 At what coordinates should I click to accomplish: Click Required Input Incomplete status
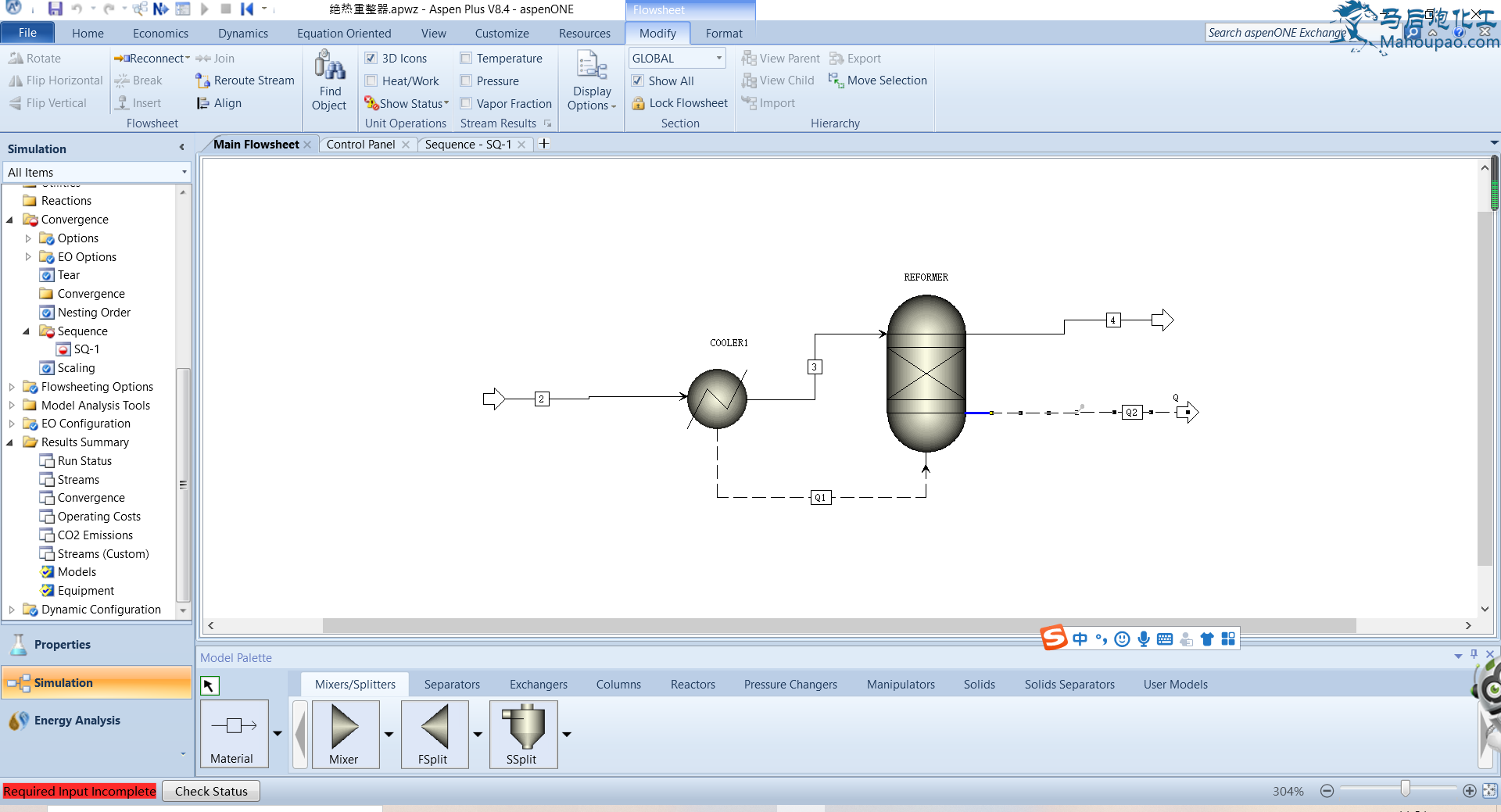80,792
